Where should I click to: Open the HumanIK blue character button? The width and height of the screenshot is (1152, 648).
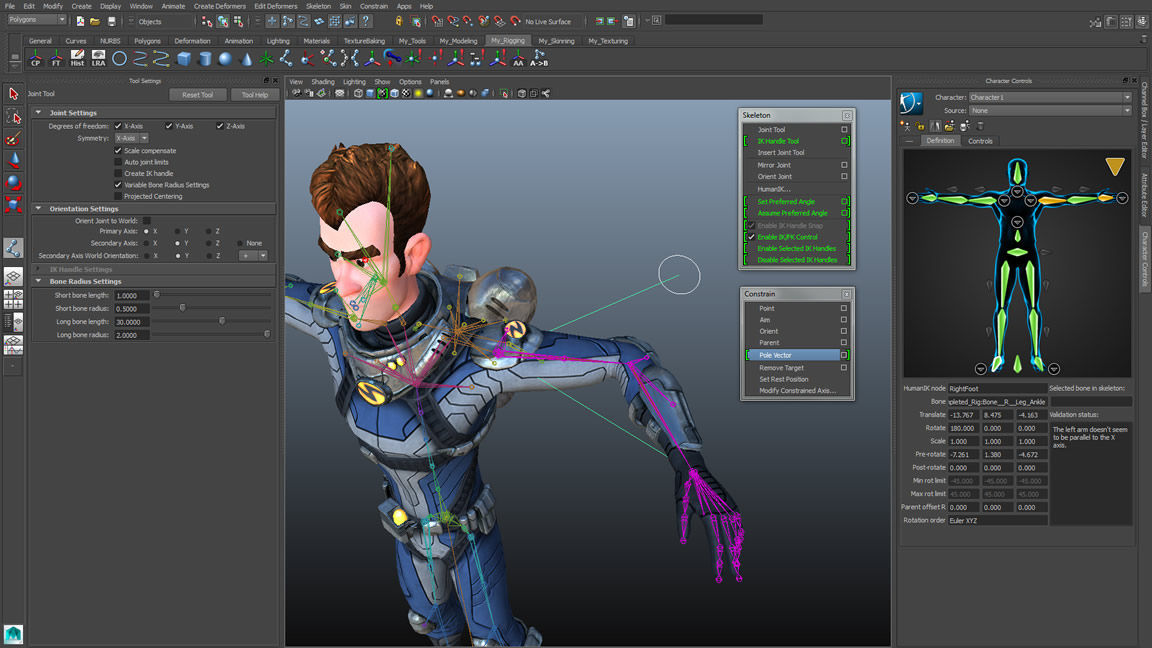(911, 103)
